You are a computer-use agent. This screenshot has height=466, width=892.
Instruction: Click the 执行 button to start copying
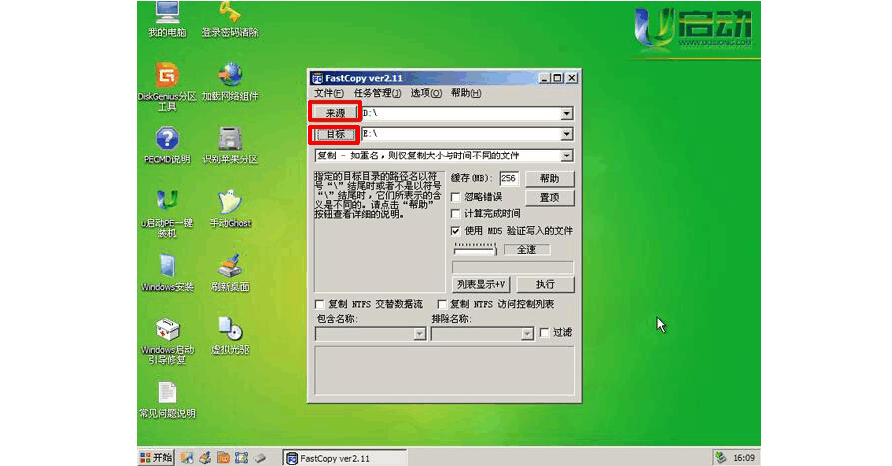pyautogui.click(x=544, y=284)
